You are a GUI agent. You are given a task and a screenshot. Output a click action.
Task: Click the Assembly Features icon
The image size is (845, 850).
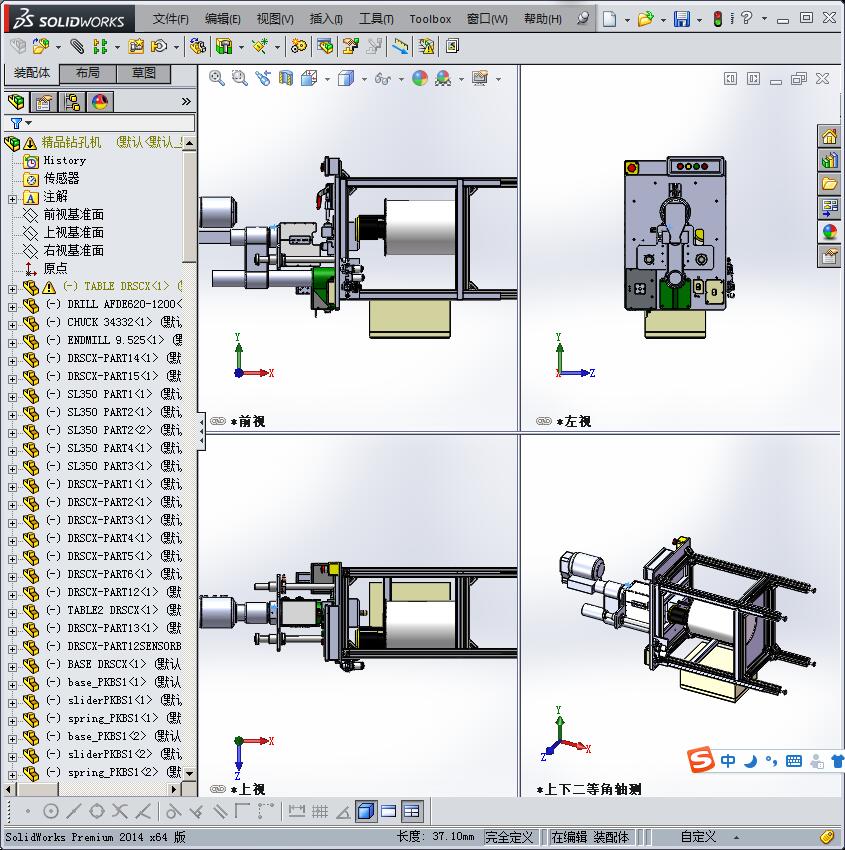[x=224, y=47]
